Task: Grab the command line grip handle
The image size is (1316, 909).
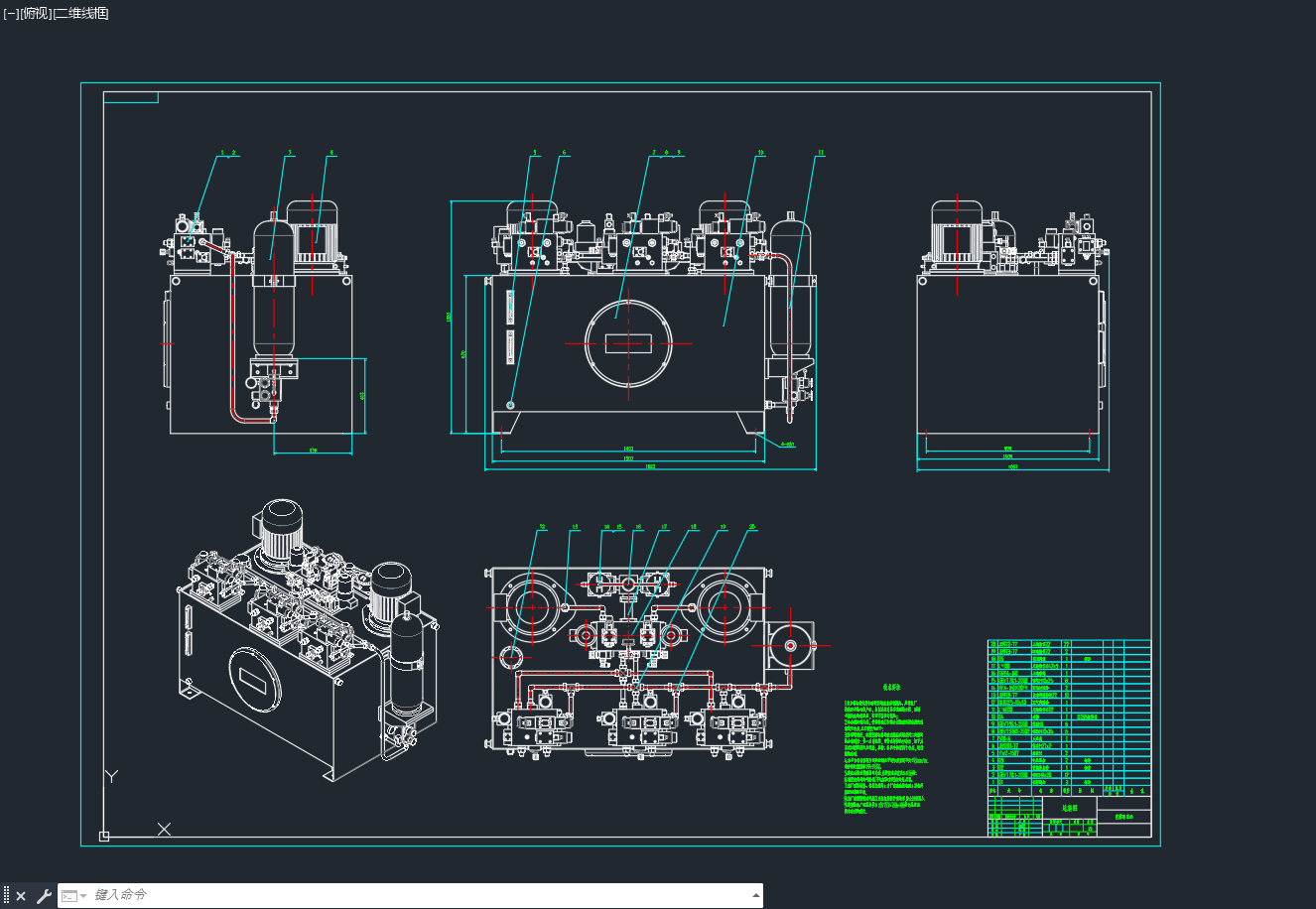Action: (6, 896)
